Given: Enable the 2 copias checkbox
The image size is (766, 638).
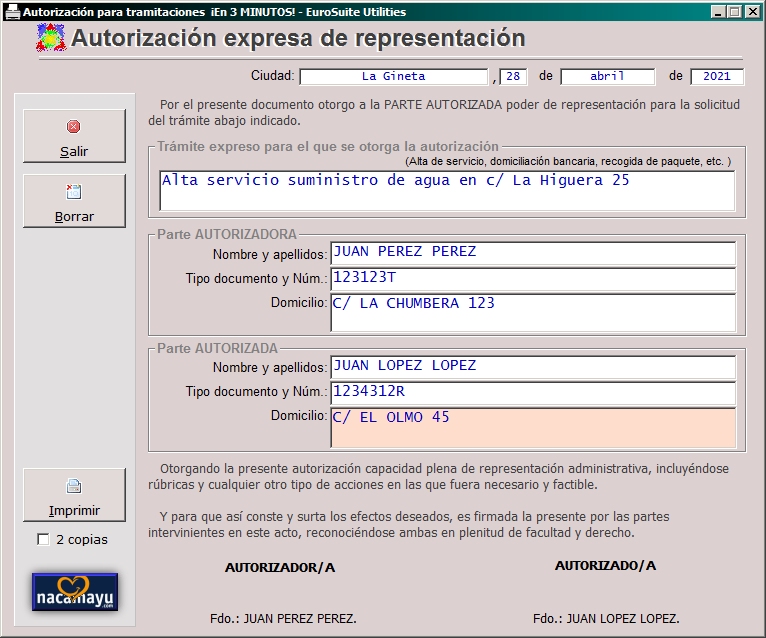Looking at the screenshot, I should click(x=43, y=540).
